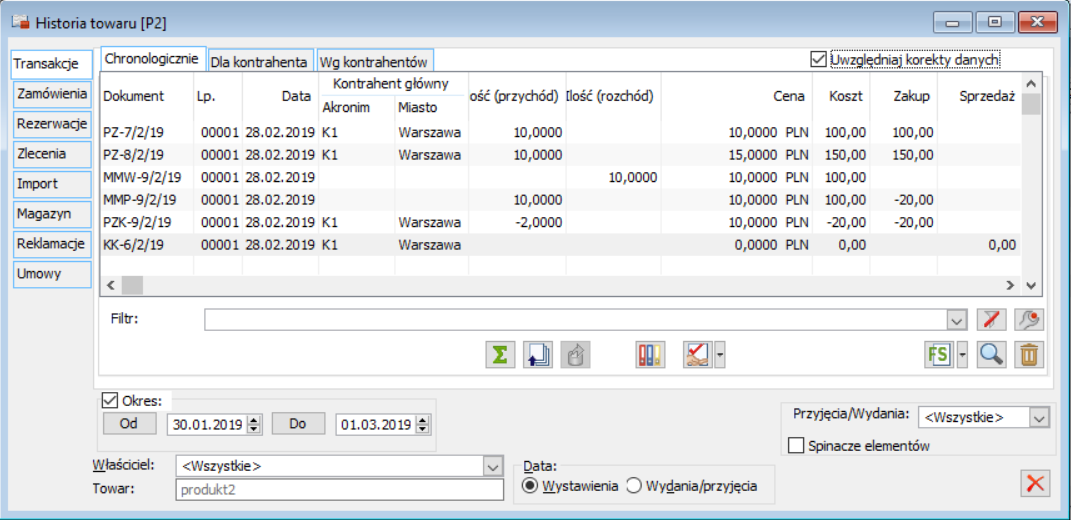Open preview with the magnifying glass icon
Screen dimensions: 1071x520
click(991, 354)
